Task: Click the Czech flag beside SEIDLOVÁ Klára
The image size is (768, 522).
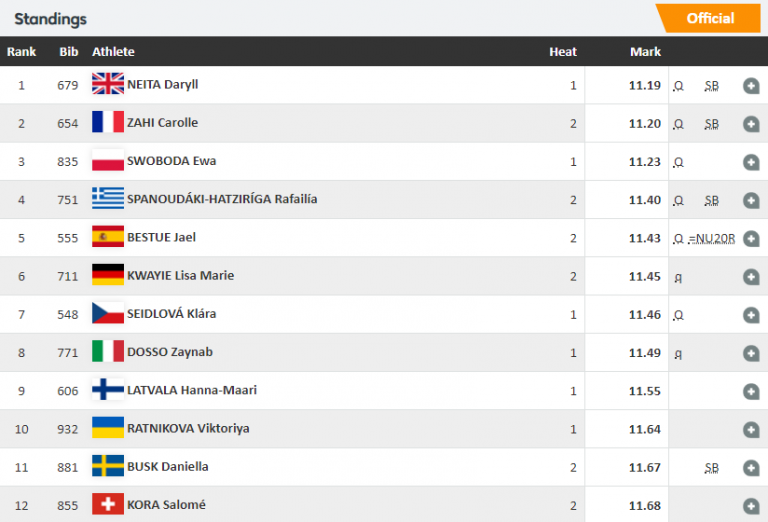Action: [x=107, y=313]
